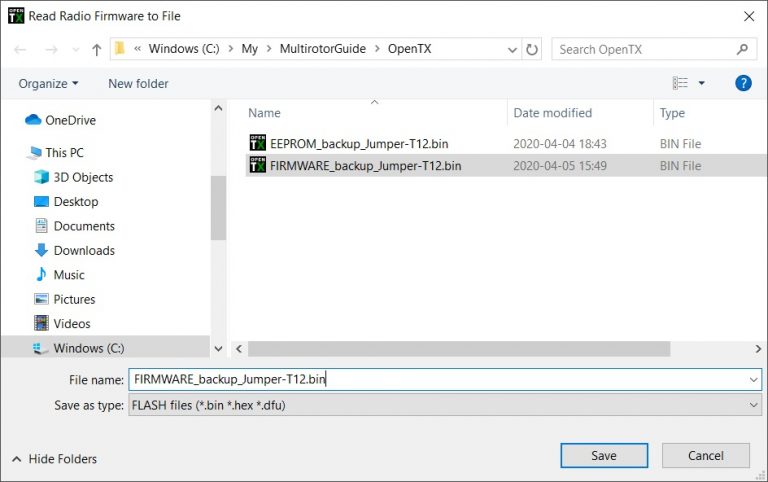Click the Downloads arrow icon
This screenshot has height=482, width=768.
[x=42, y=250]
